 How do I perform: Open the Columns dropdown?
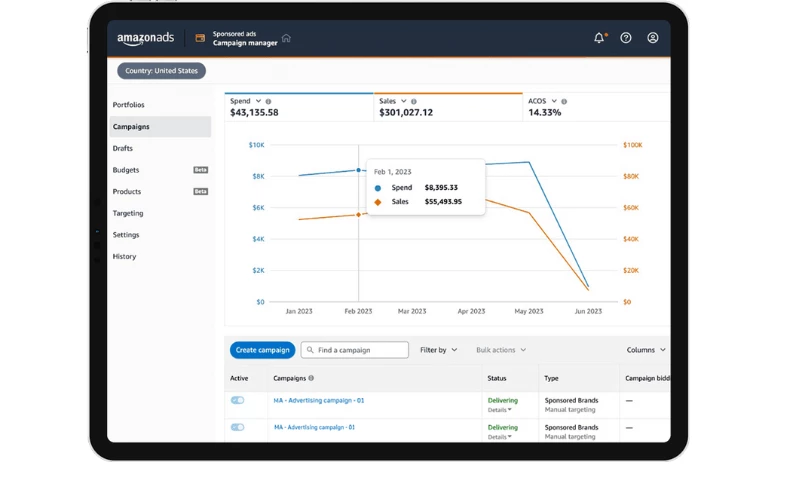tap(646, 350)
